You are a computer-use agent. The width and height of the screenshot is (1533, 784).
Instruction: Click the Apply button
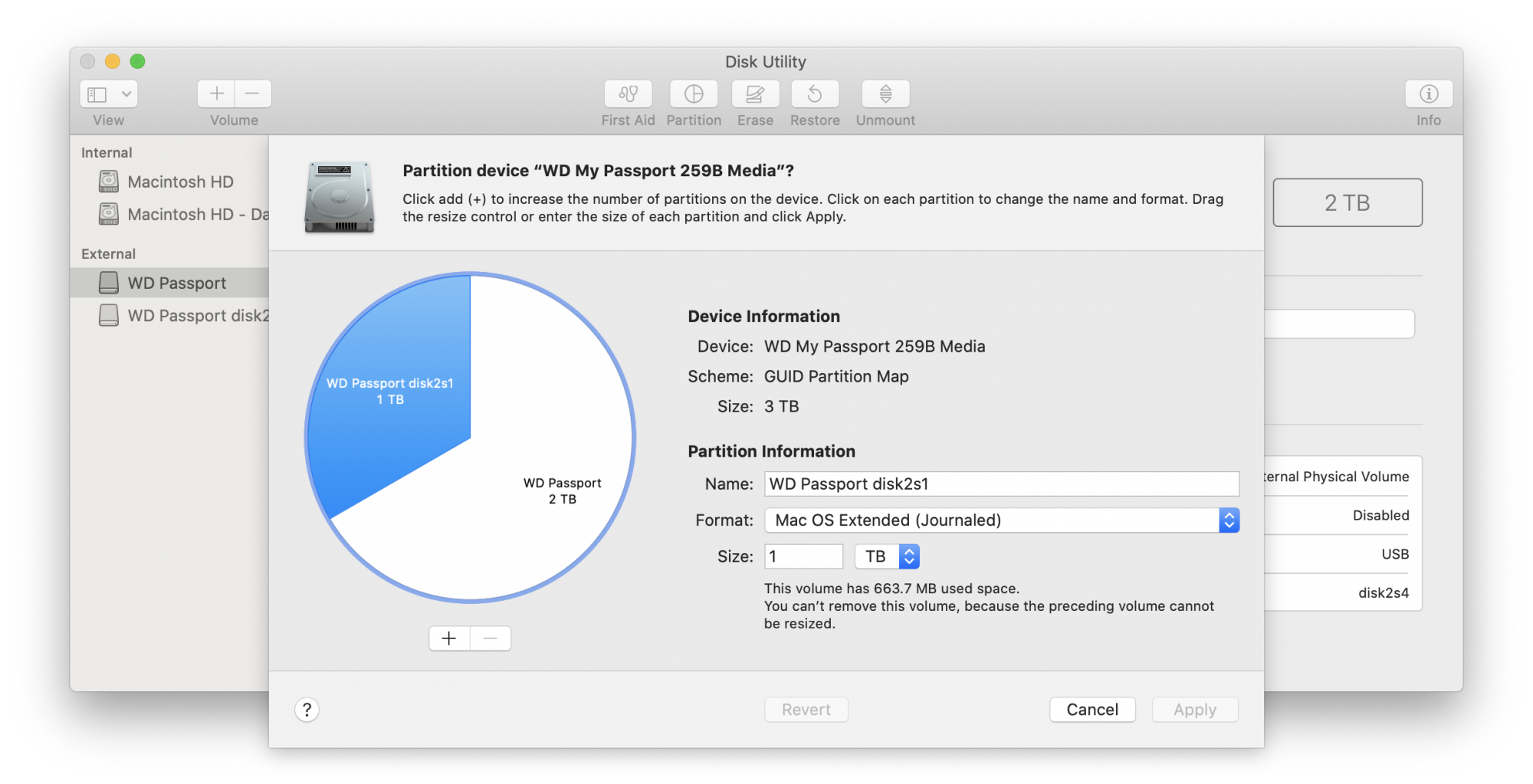pos(1195,710)
